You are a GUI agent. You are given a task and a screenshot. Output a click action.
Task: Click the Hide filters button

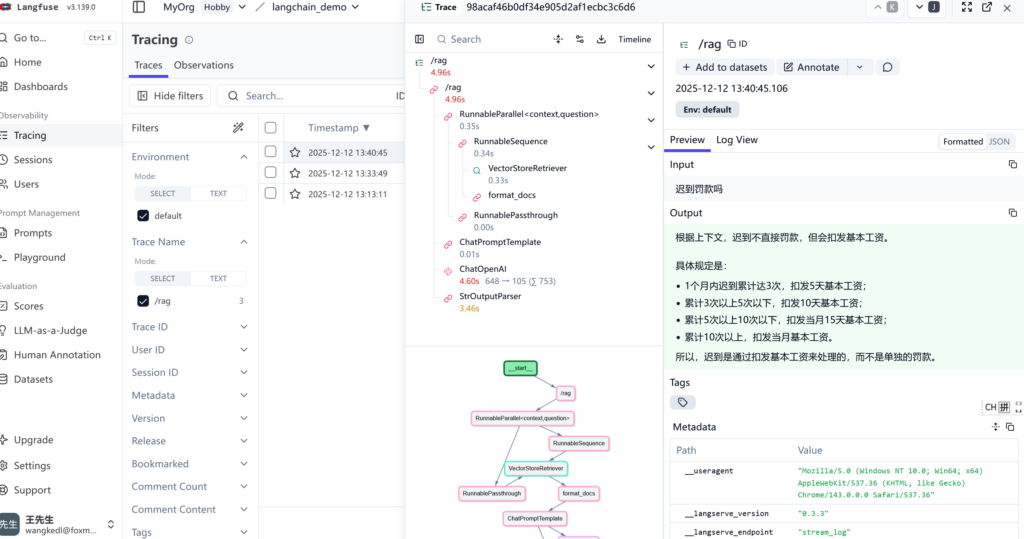pos(170,96)
